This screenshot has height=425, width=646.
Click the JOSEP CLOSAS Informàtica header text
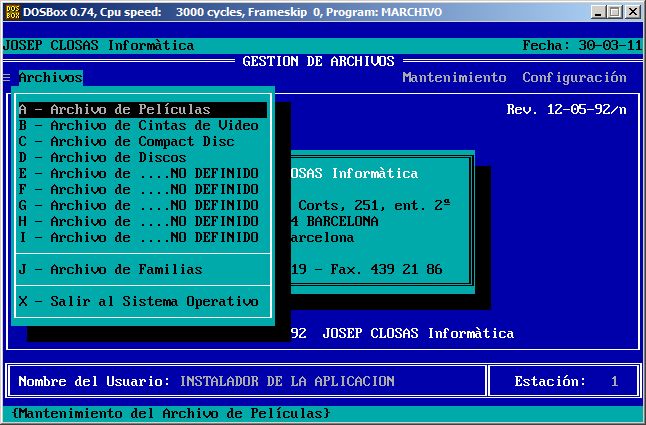tap(98, 45)
